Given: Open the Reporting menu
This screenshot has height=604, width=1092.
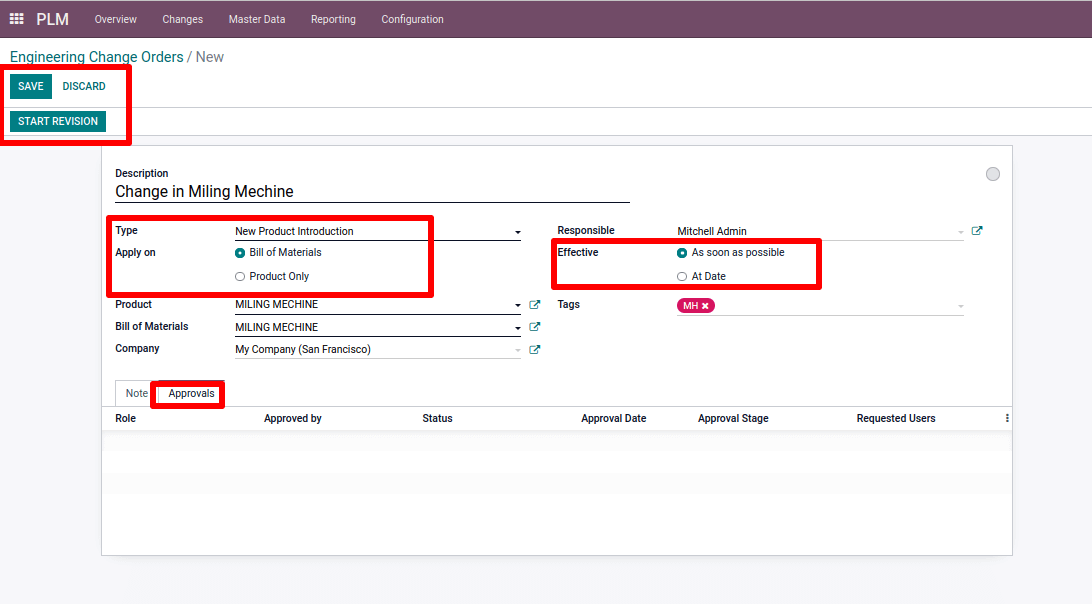Looking at the screenshot, I should pos(333,19).
